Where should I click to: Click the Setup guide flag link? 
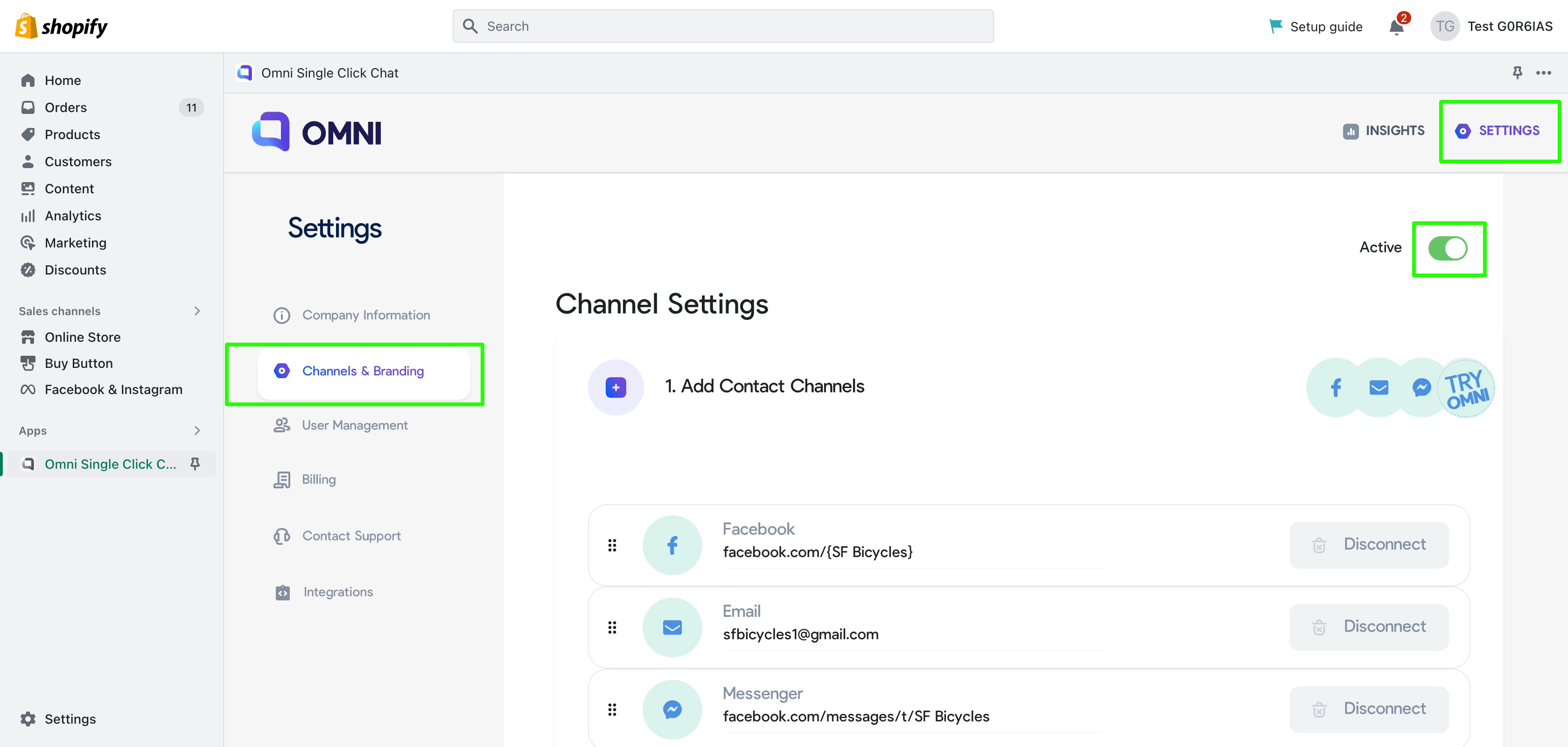point(1316,26)
